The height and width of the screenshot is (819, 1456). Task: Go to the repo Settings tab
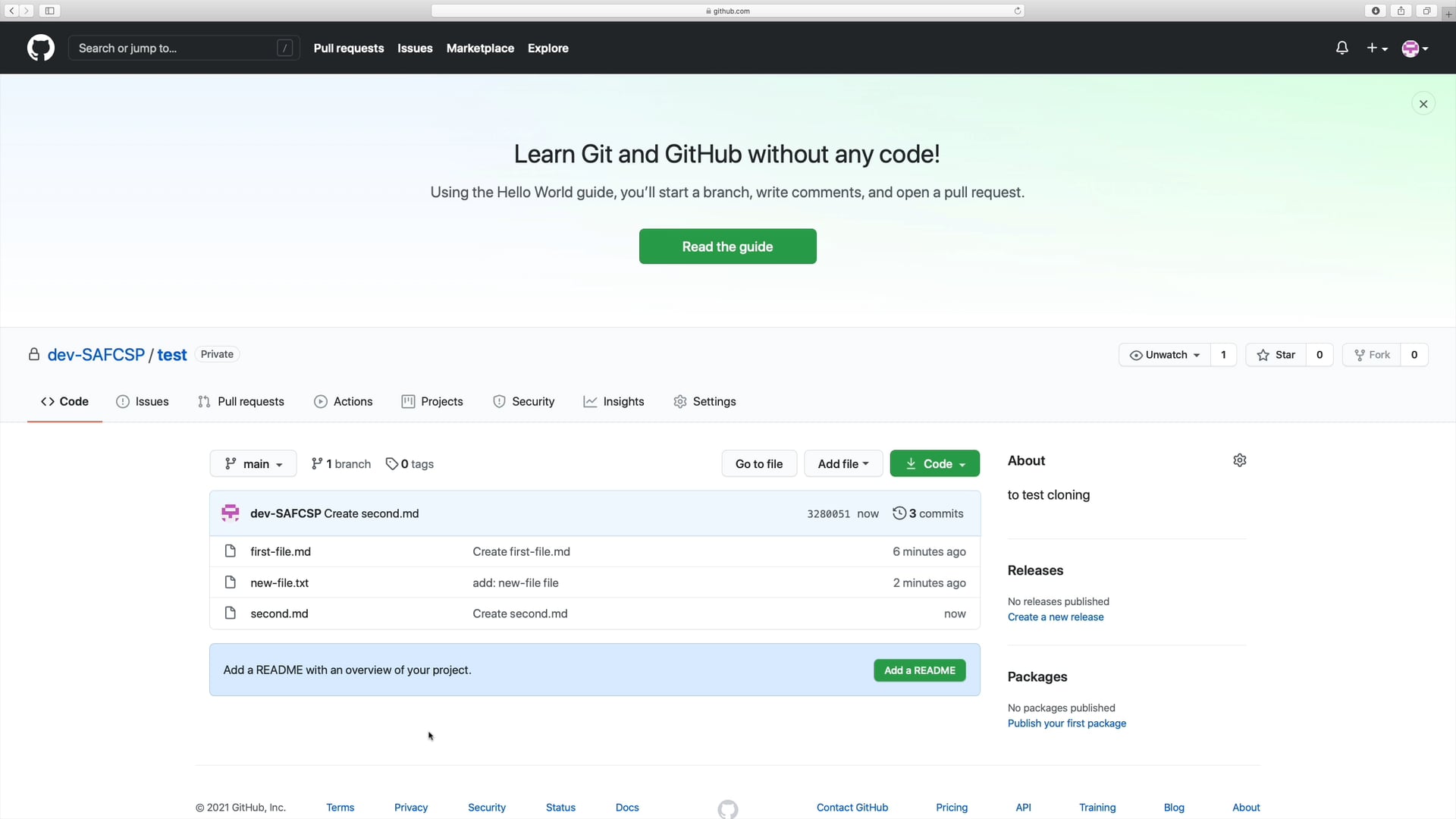704,401
